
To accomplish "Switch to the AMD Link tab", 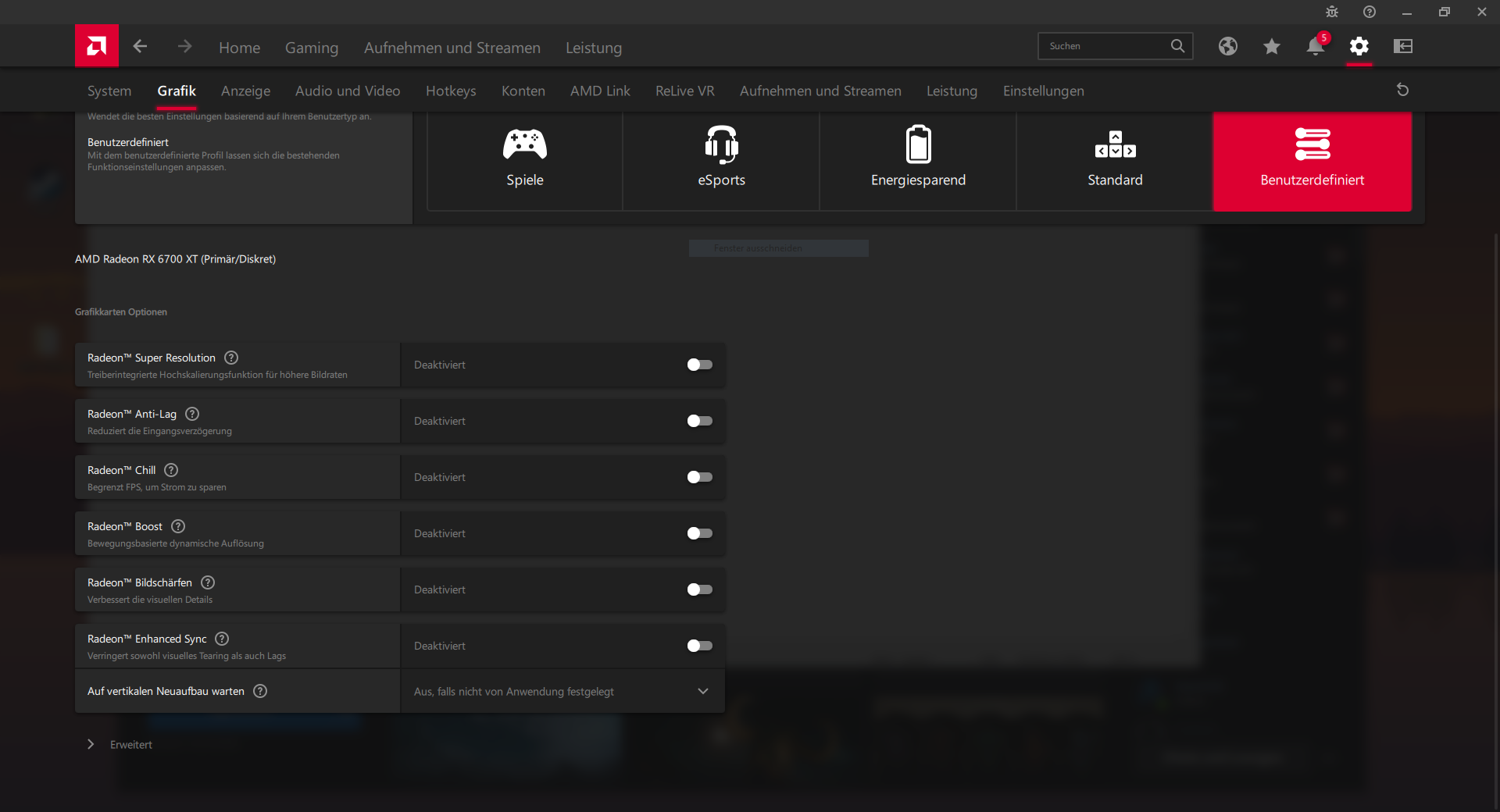I will tap(600, 91).
